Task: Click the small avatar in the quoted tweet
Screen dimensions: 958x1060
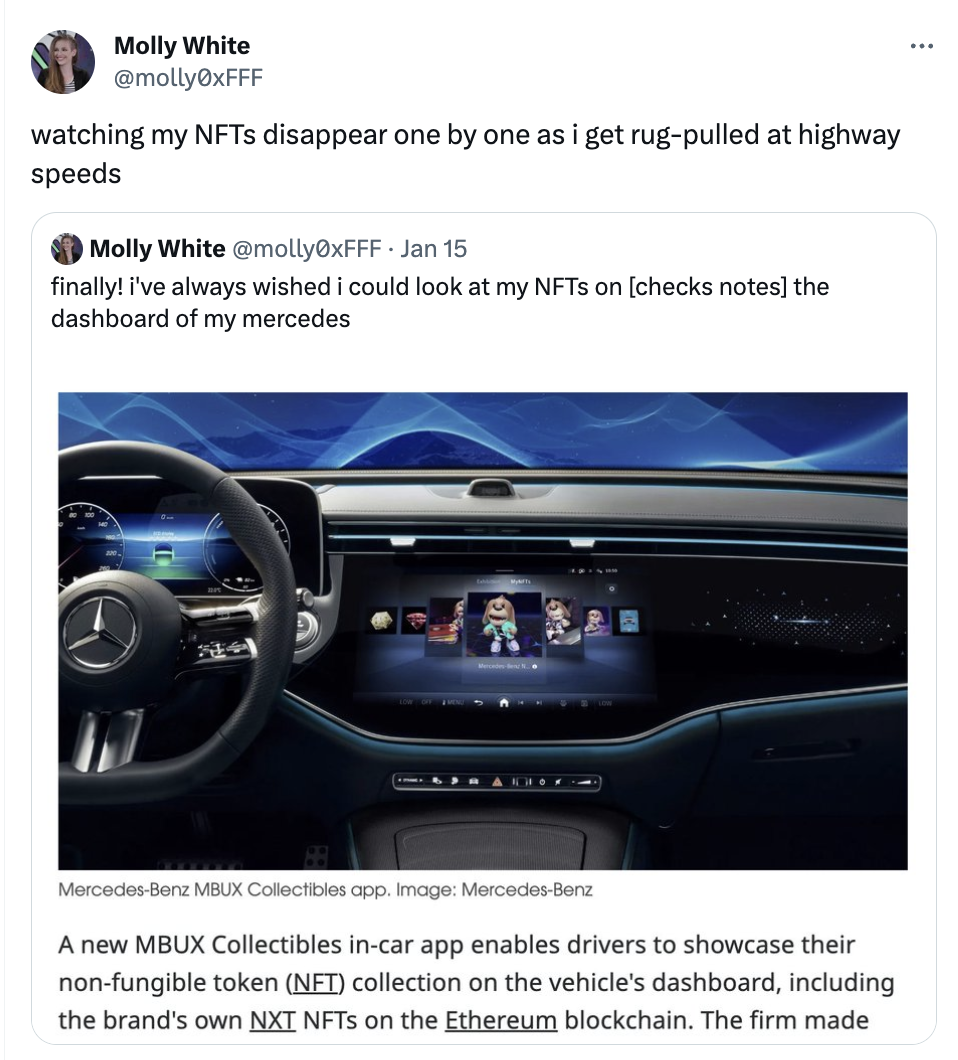Action: click(x=66, y=249)
